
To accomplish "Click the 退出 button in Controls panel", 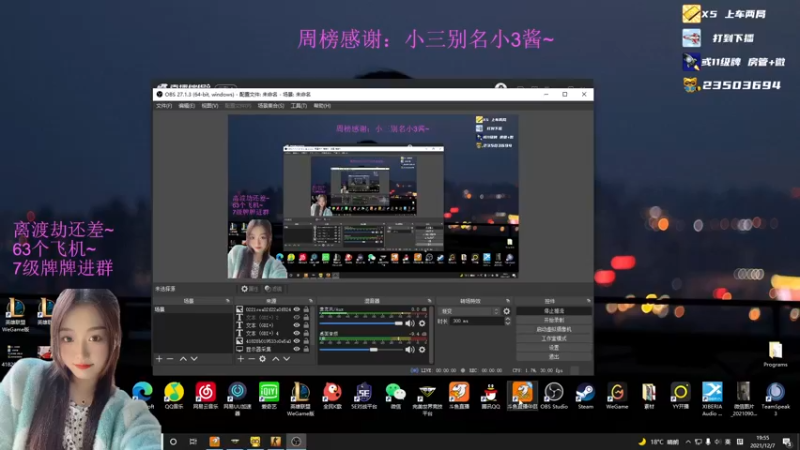I will point(554,357).
